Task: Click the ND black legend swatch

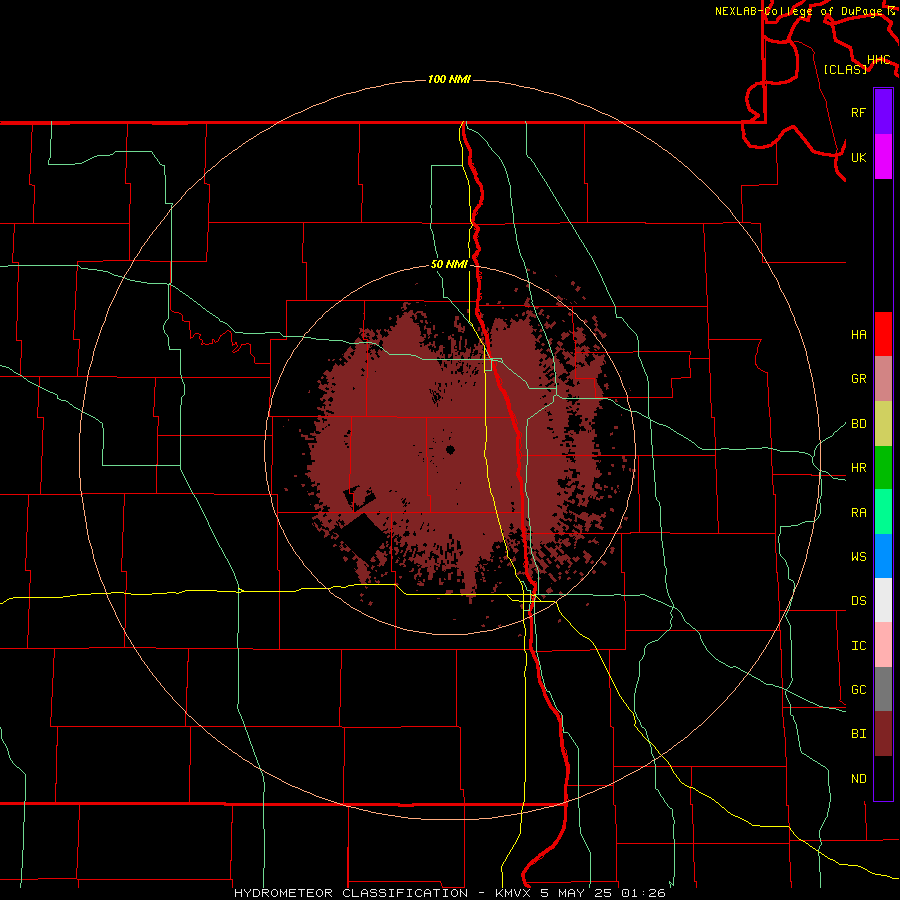Action: coord(883,778)
